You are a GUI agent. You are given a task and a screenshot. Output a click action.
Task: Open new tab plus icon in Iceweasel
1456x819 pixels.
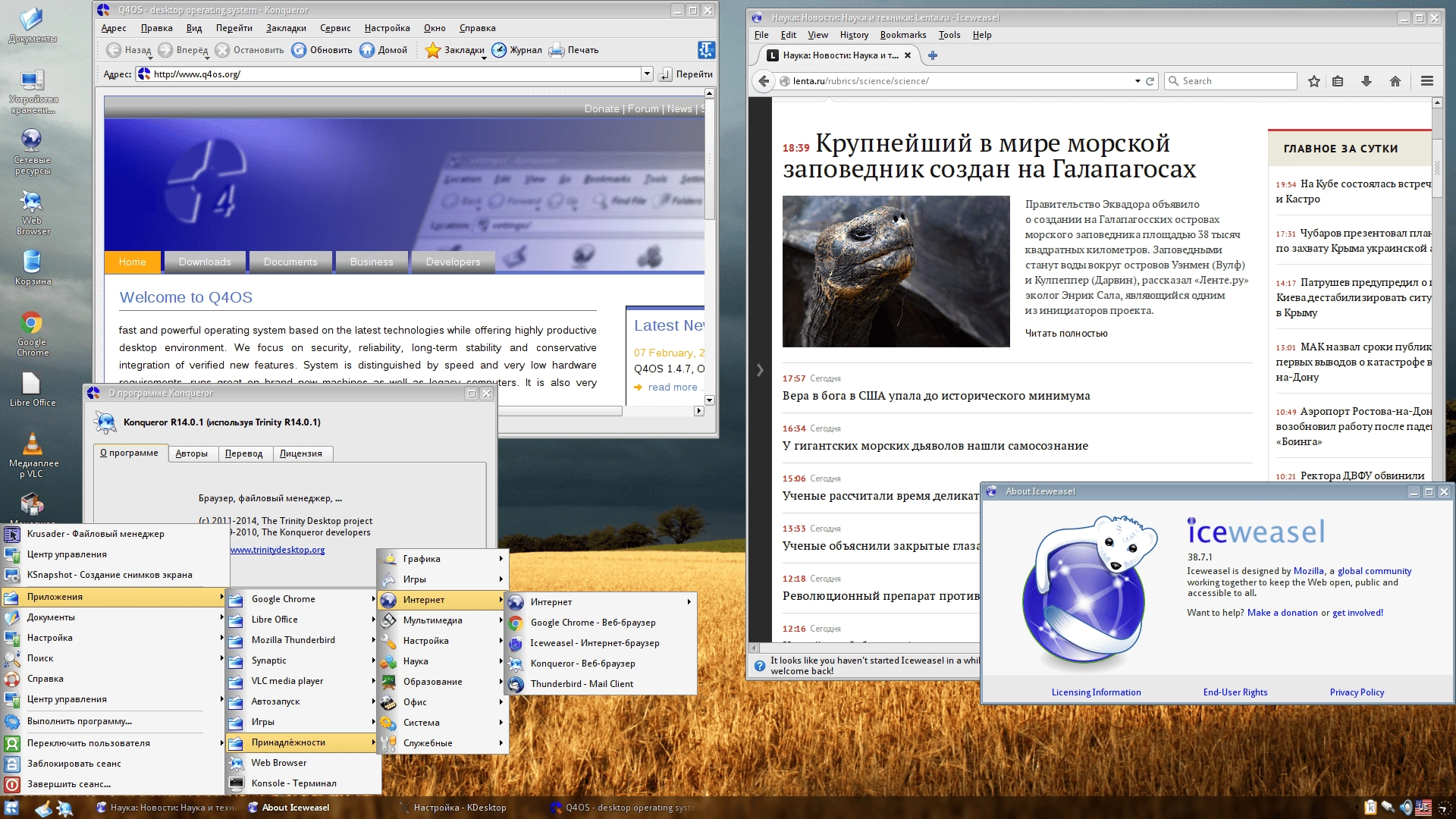click(x=933, y=55)
